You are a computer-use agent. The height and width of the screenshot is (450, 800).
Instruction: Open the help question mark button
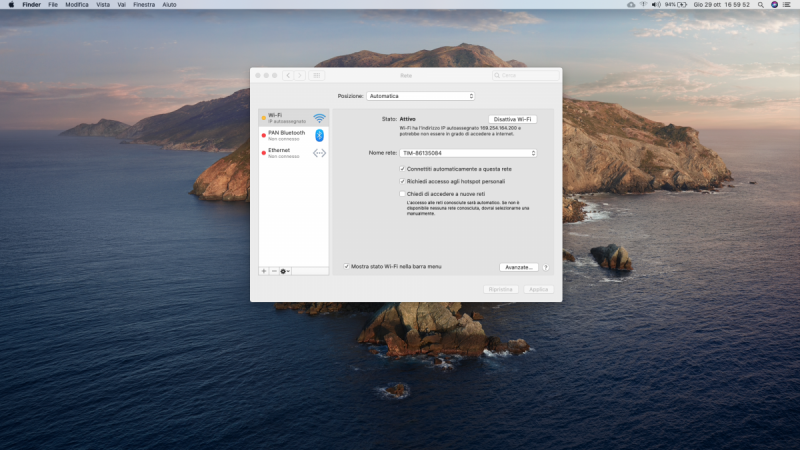(547, 267)
